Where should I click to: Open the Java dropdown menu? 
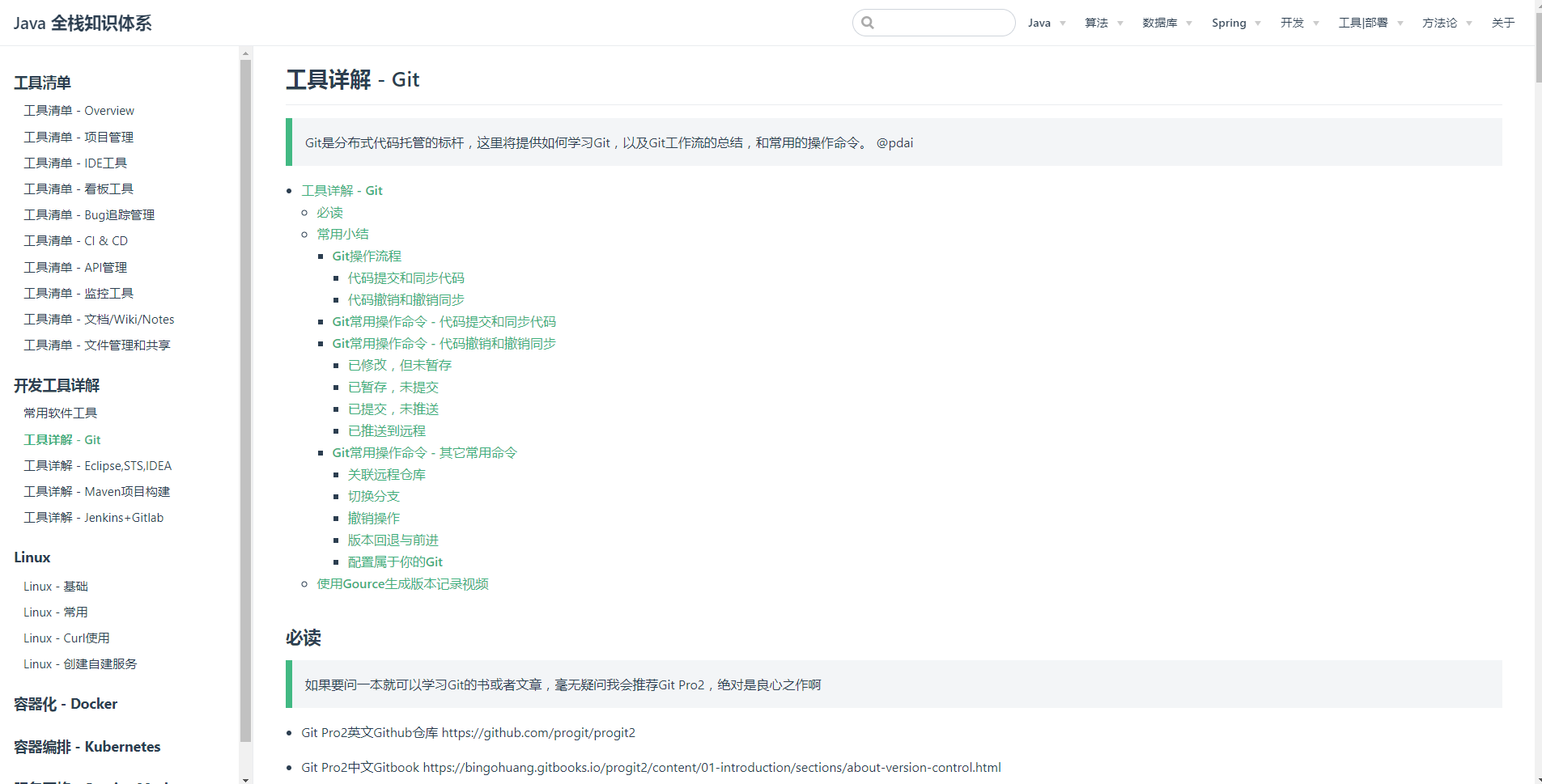1047,23
